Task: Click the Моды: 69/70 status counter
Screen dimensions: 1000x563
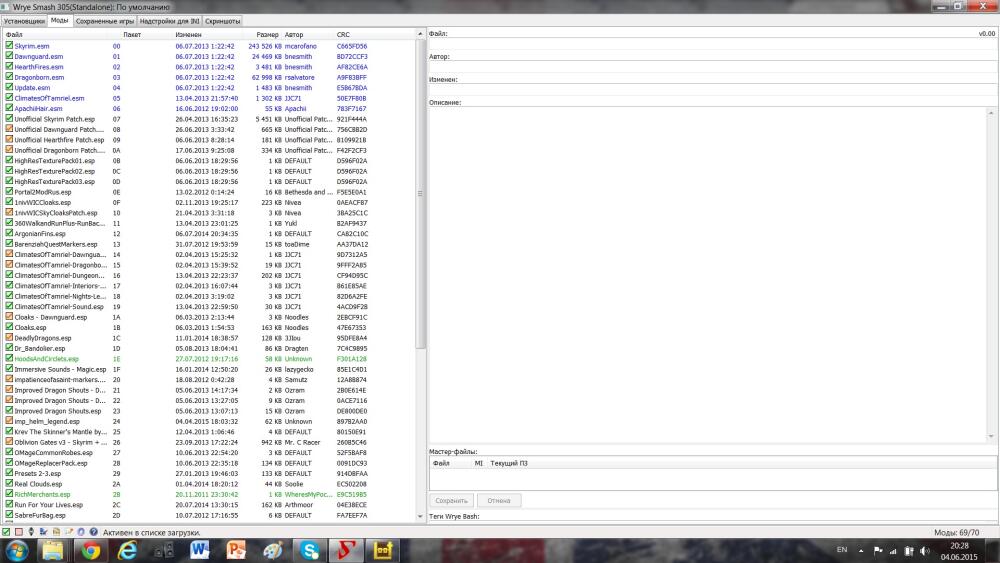Action: click(x=957, y=532)
